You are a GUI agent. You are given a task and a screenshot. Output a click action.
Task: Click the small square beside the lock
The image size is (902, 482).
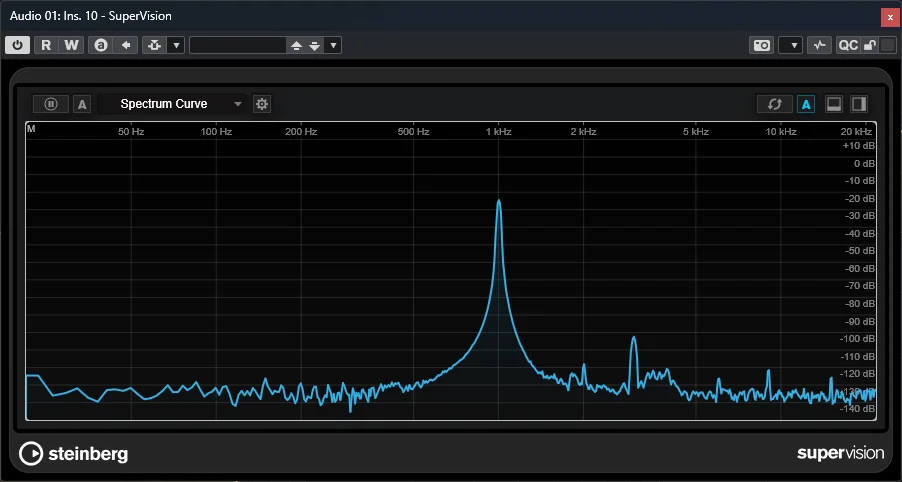888,45
